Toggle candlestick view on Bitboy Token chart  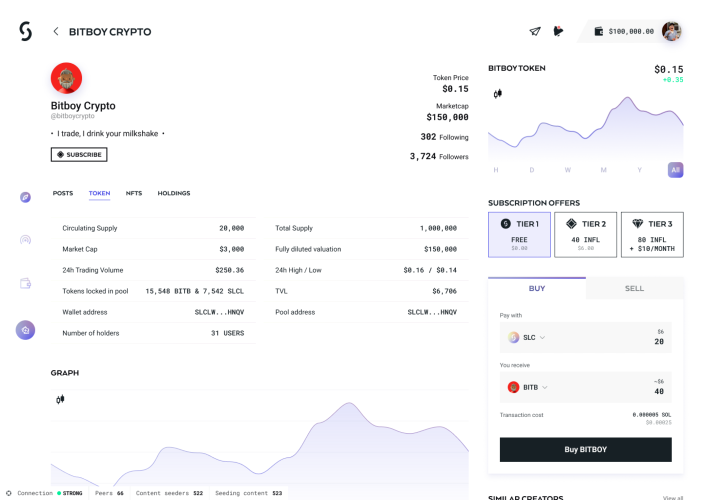coord(498,94)
